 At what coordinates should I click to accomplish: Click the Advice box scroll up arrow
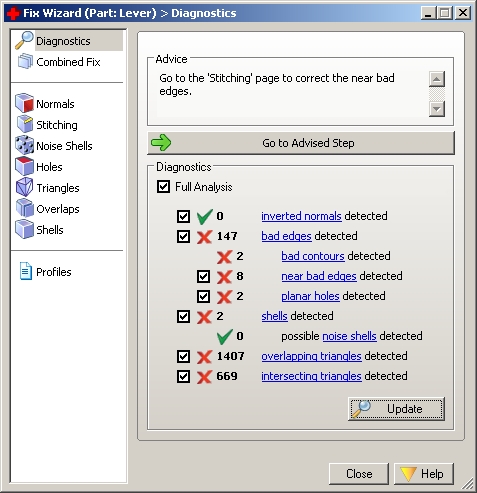click(437, 79)
